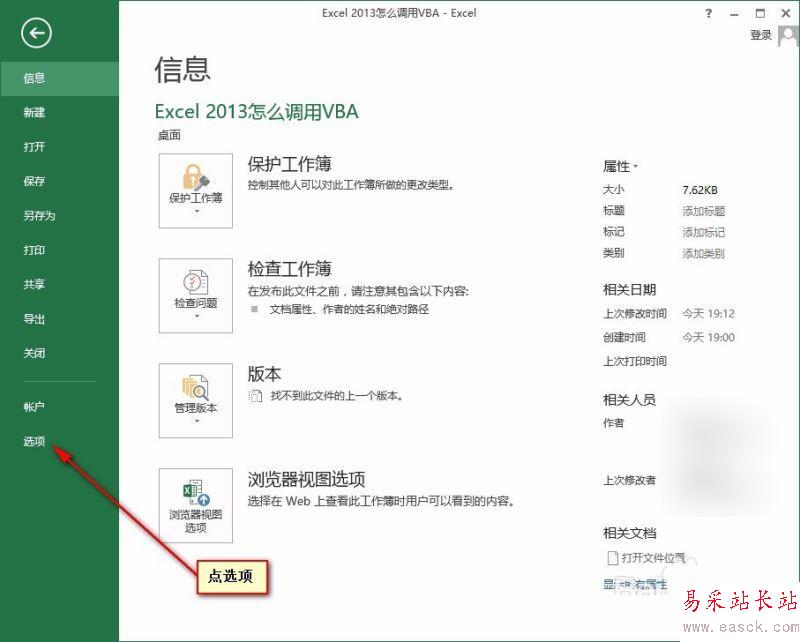This screenshot has height=642, width=800.
Task: Click the file icon next to 打开文件位置
Action: [613, 558]
